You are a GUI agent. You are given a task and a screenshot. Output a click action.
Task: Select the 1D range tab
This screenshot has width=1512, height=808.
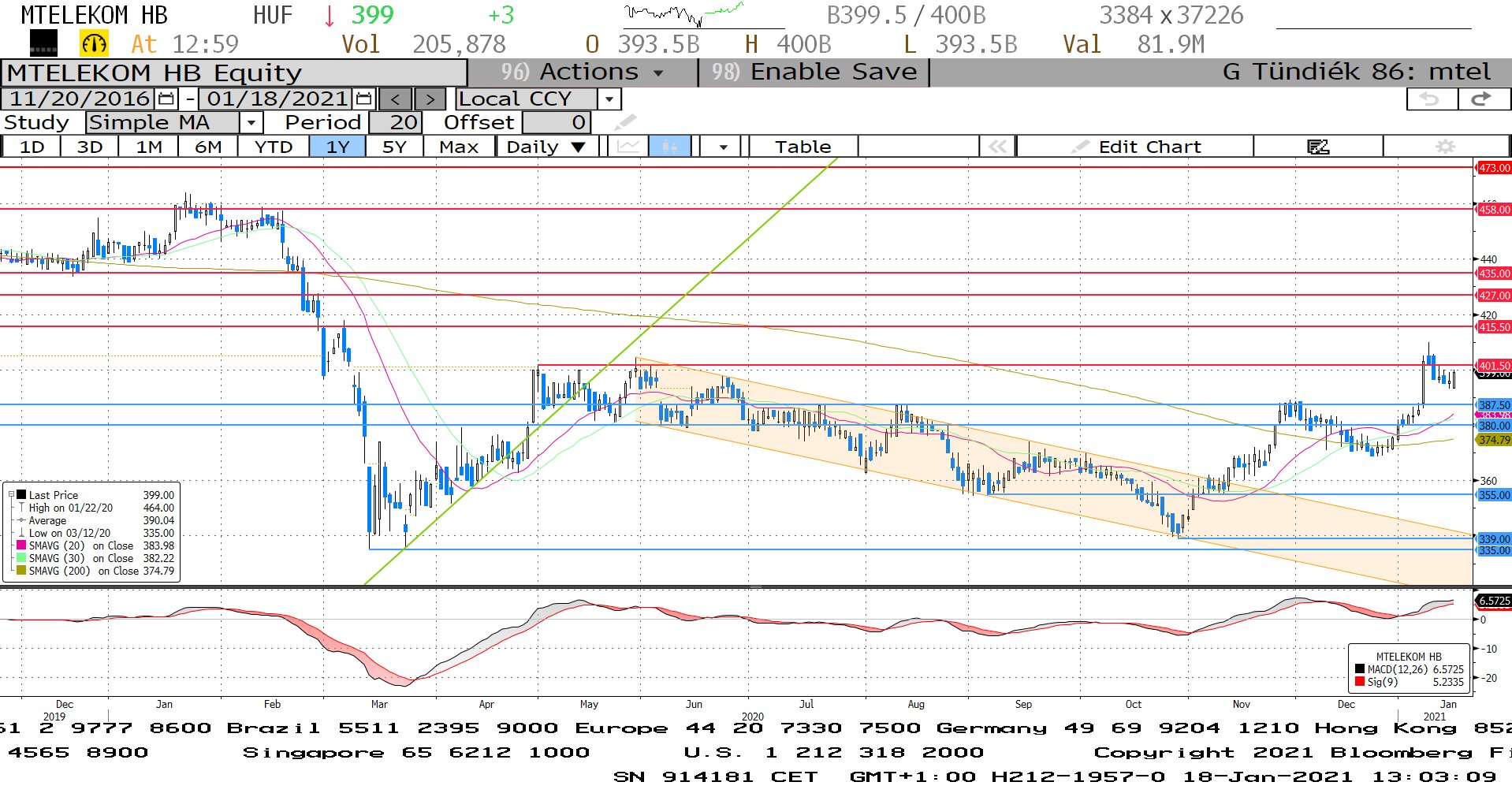click(32, 147)
